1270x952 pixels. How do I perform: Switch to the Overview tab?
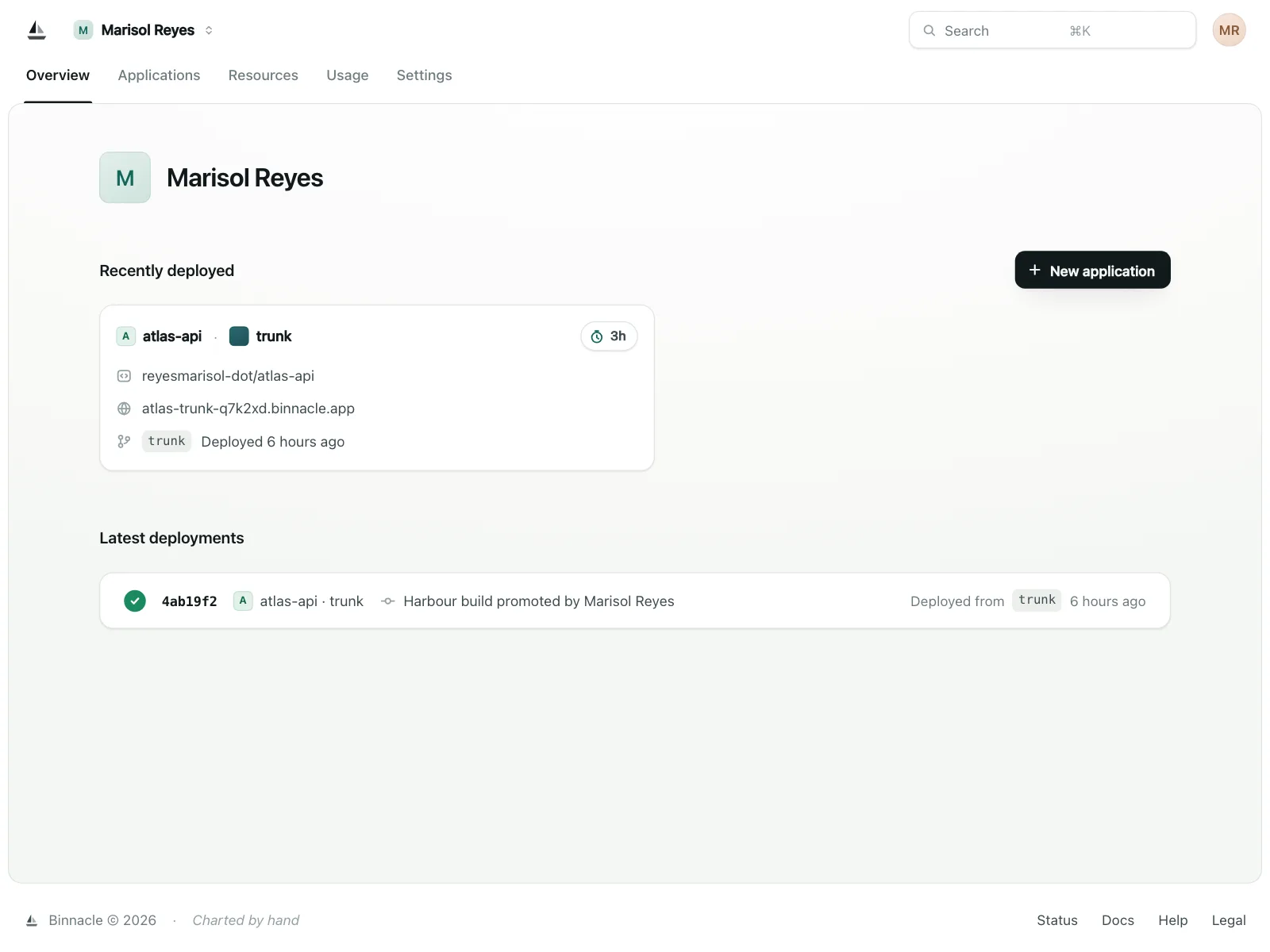(x=58, y=75)
